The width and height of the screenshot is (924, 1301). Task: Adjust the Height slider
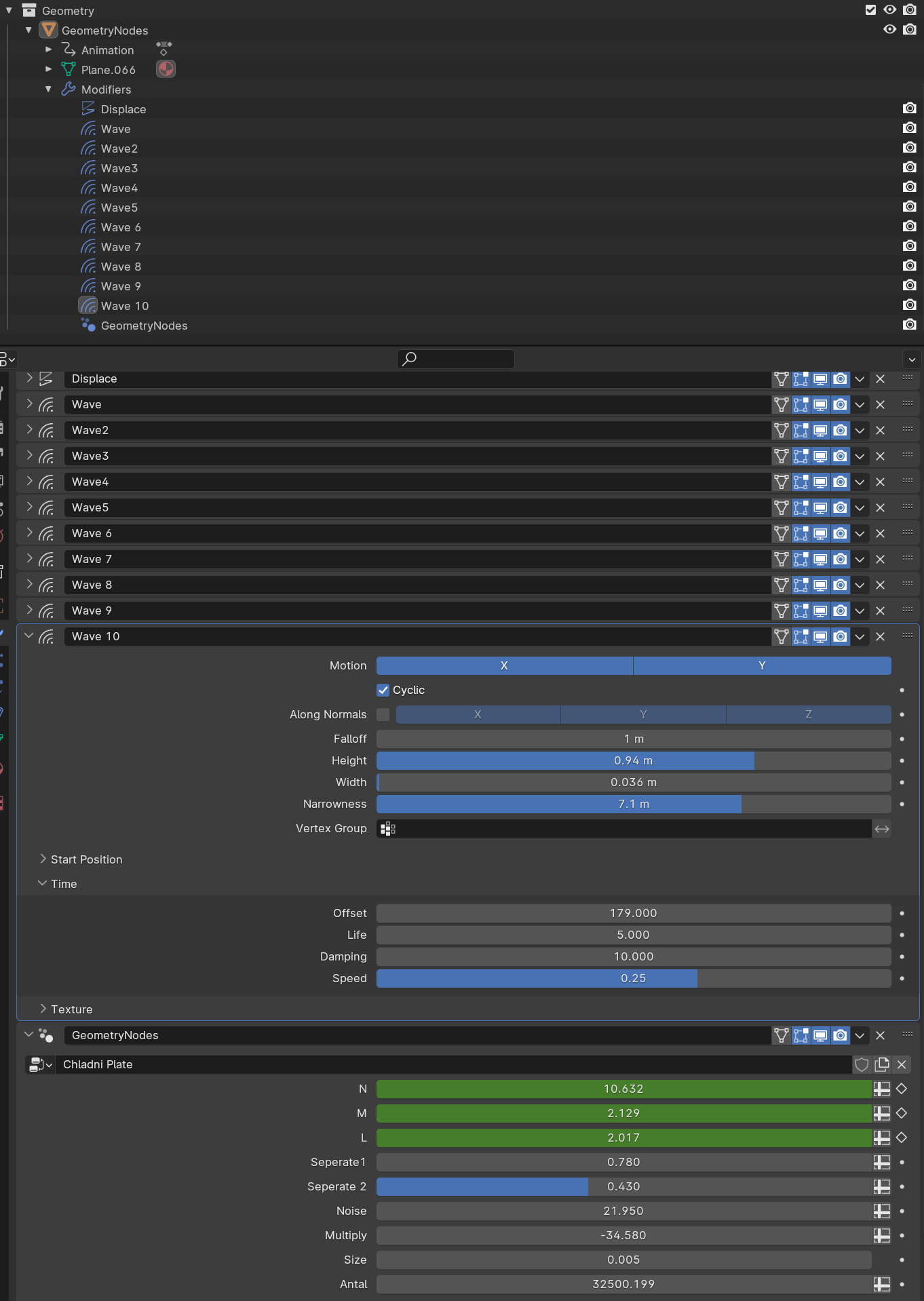click(634, 760)
